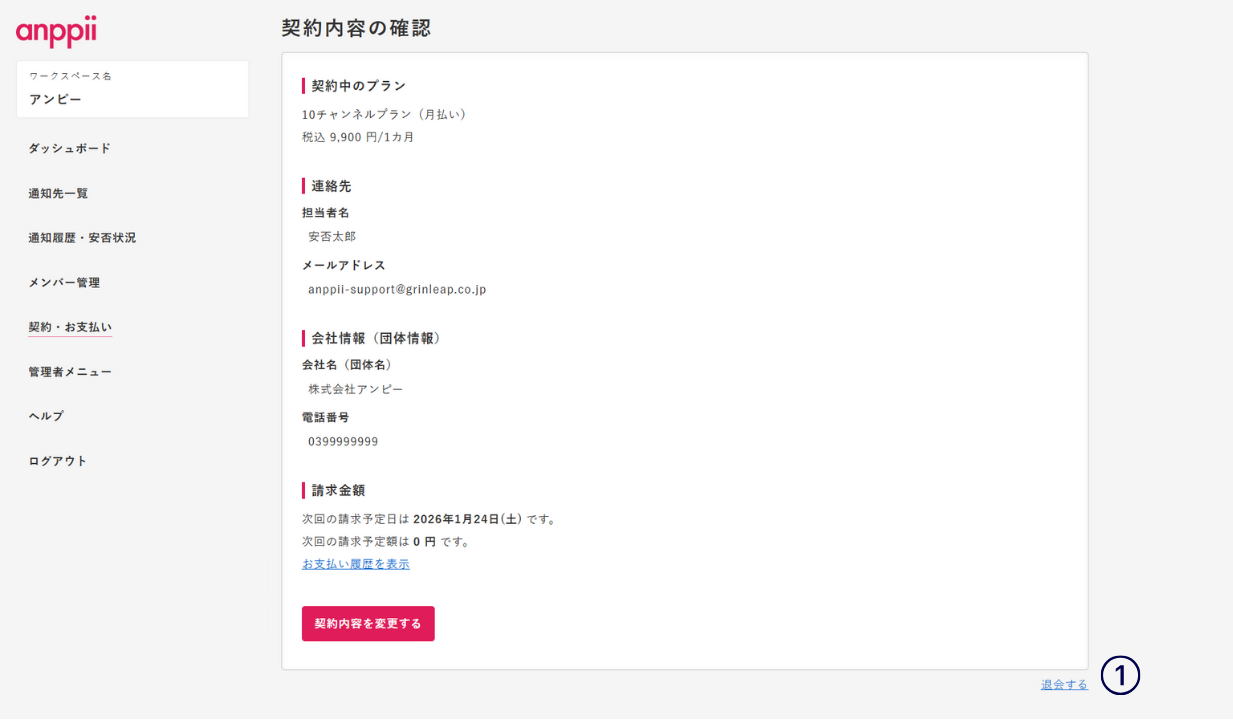Screen dimensions: 1233x720
Task: Open 通知先一覧 from the sidebar
Action: (58, 193)
